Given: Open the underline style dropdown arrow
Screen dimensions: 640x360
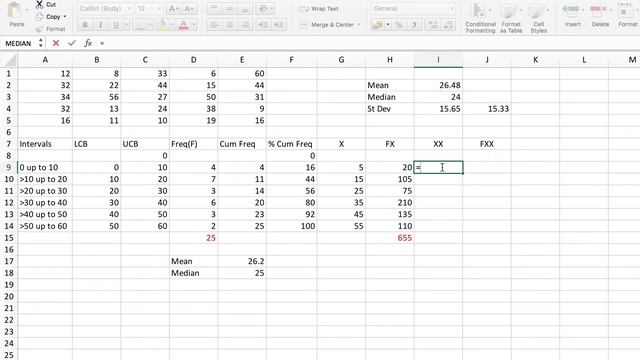Looking at the screenshot, I should pos(126,25).
